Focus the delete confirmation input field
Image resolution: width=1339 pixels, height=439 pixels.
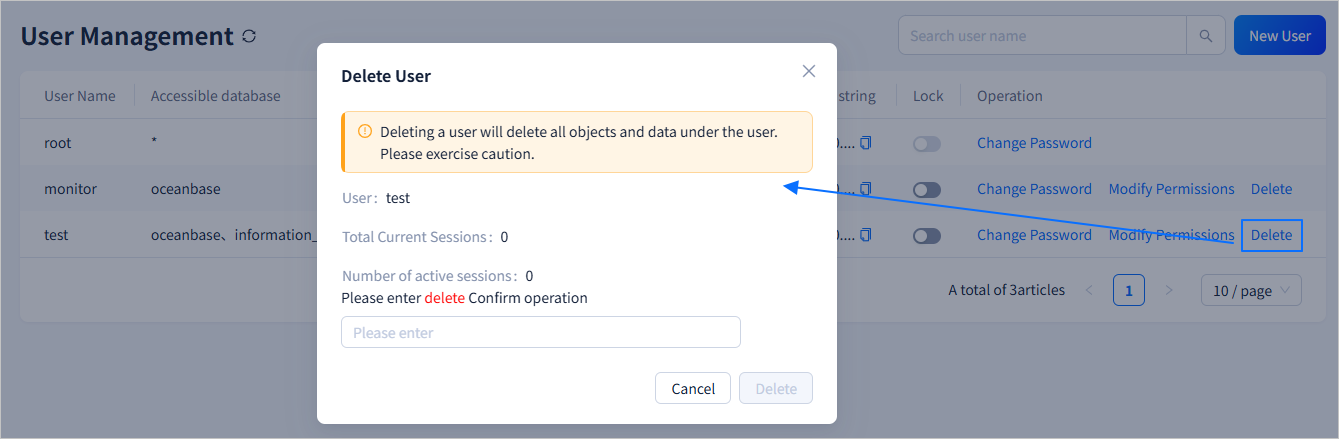[540, 332]
